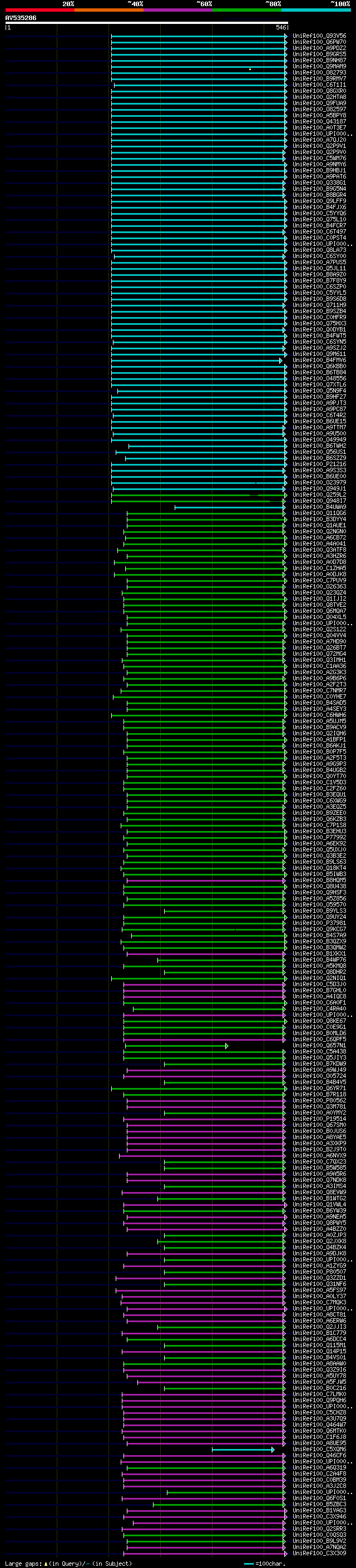The image size is (356, 1568).
Task: Click label UniRef100_A5FJW5
Action: coord(319,1382)
